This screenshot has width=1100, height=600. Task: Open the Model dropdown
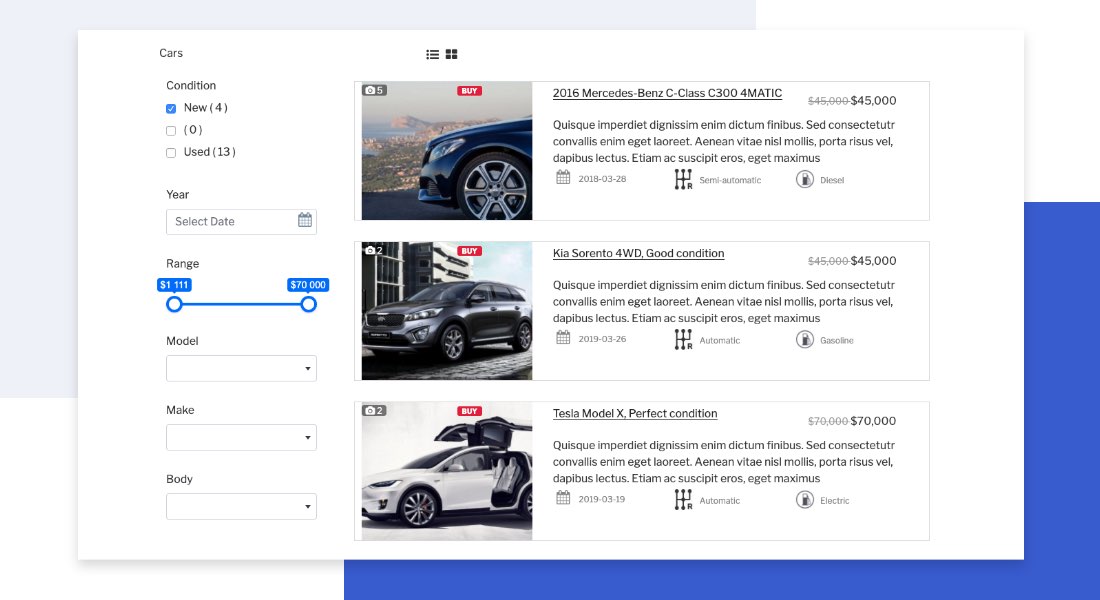[241, 368]
